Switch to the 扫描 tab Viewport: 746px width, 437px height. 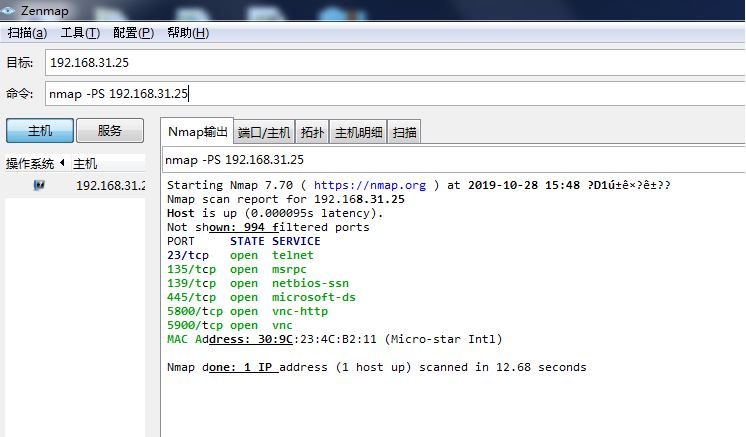(404, 132)
